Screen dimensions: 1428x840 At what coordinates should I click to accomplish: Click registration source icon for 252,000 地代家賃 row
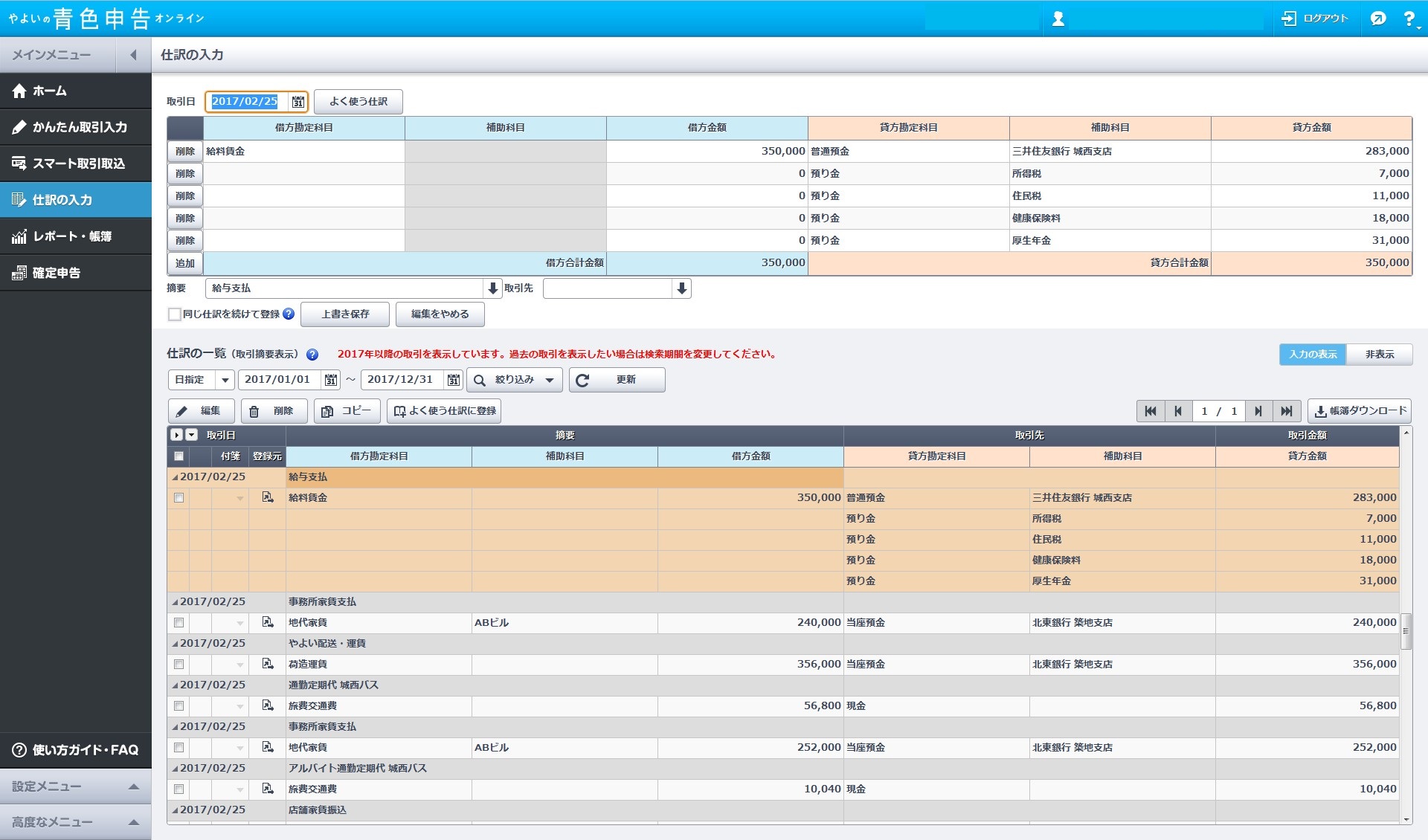tap(268, 747)
